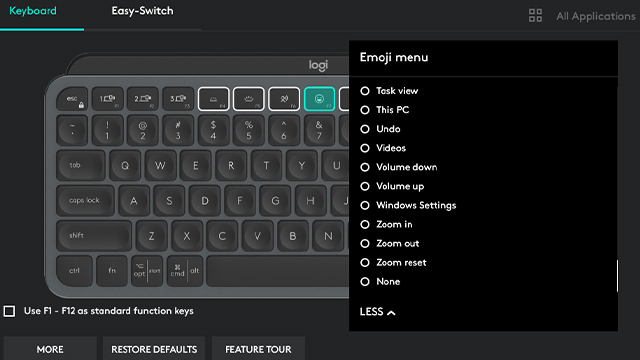Select the F4 show desktop key
Image resolution: width=640 pixels, height=360 pixels.
pos(213,99)
